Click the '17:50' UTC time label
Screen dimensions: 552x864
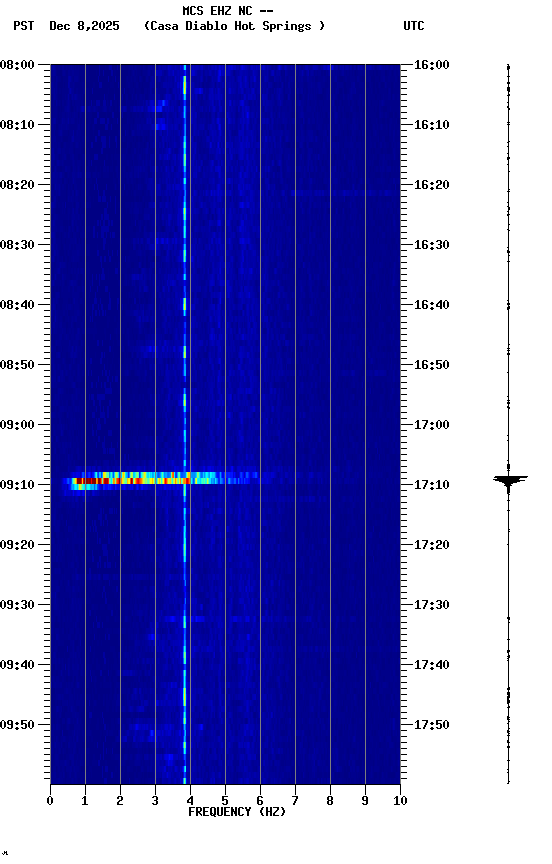pyautogui.click(x=432, y=725)
